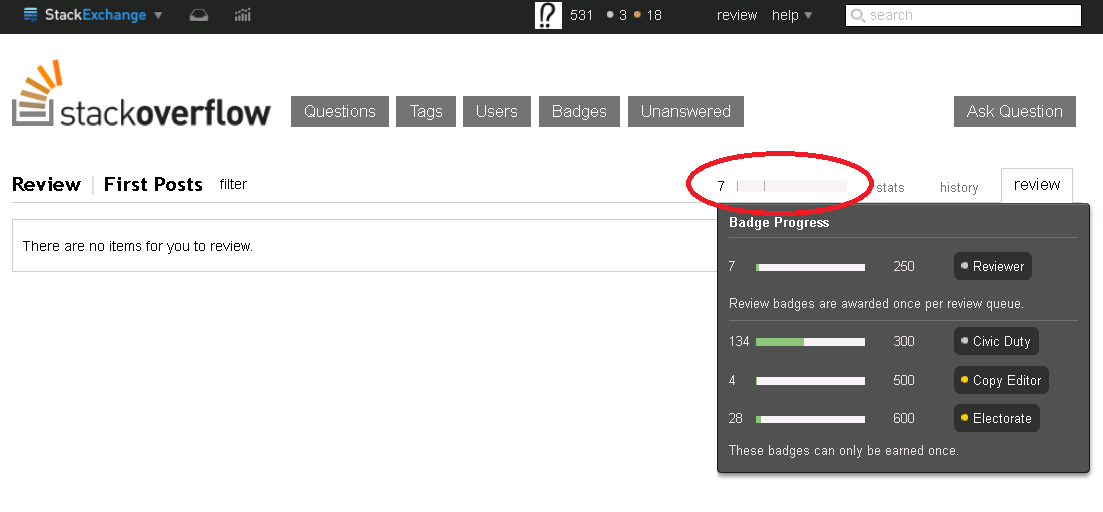The image size is (1103, 512).
Task: Click 'There are no items for you to review.'
Action: point(138,246)
